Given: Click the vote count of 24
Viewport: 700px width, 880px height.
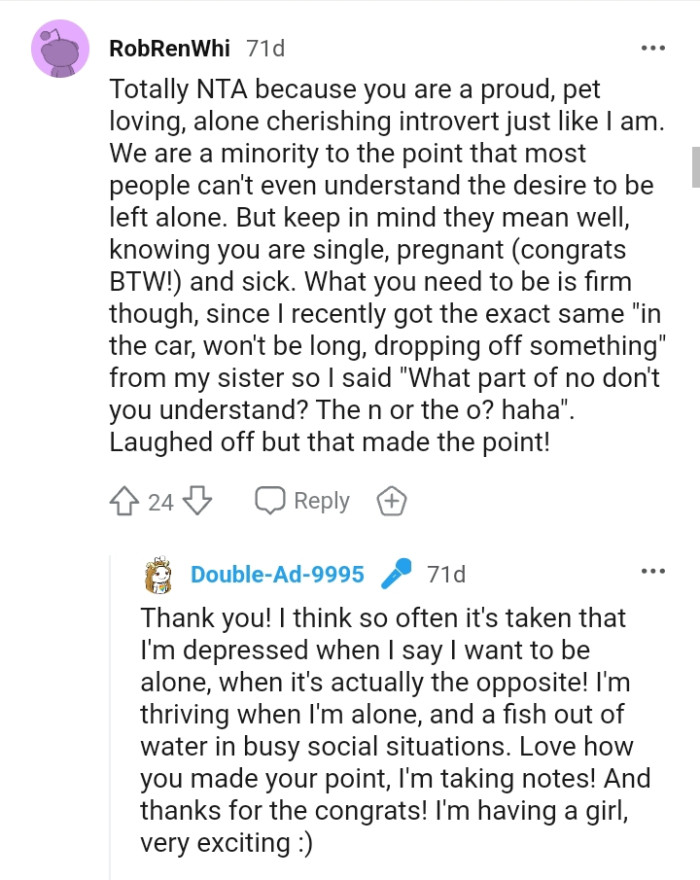Looking at the screenshot, I should (x=161, y=502).
